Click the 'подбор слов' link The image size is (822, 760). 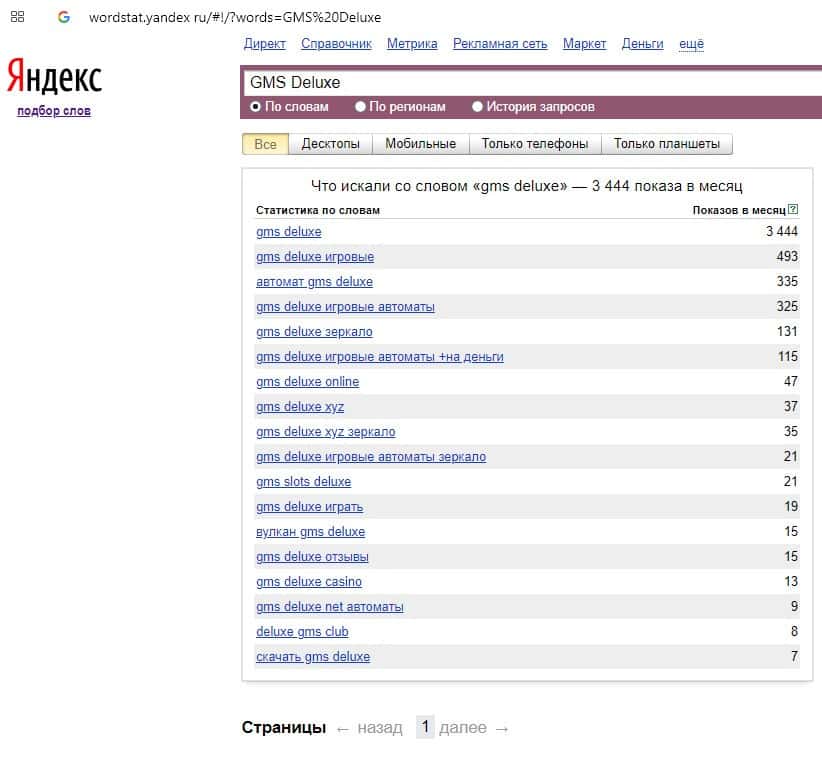coord(54,111)
